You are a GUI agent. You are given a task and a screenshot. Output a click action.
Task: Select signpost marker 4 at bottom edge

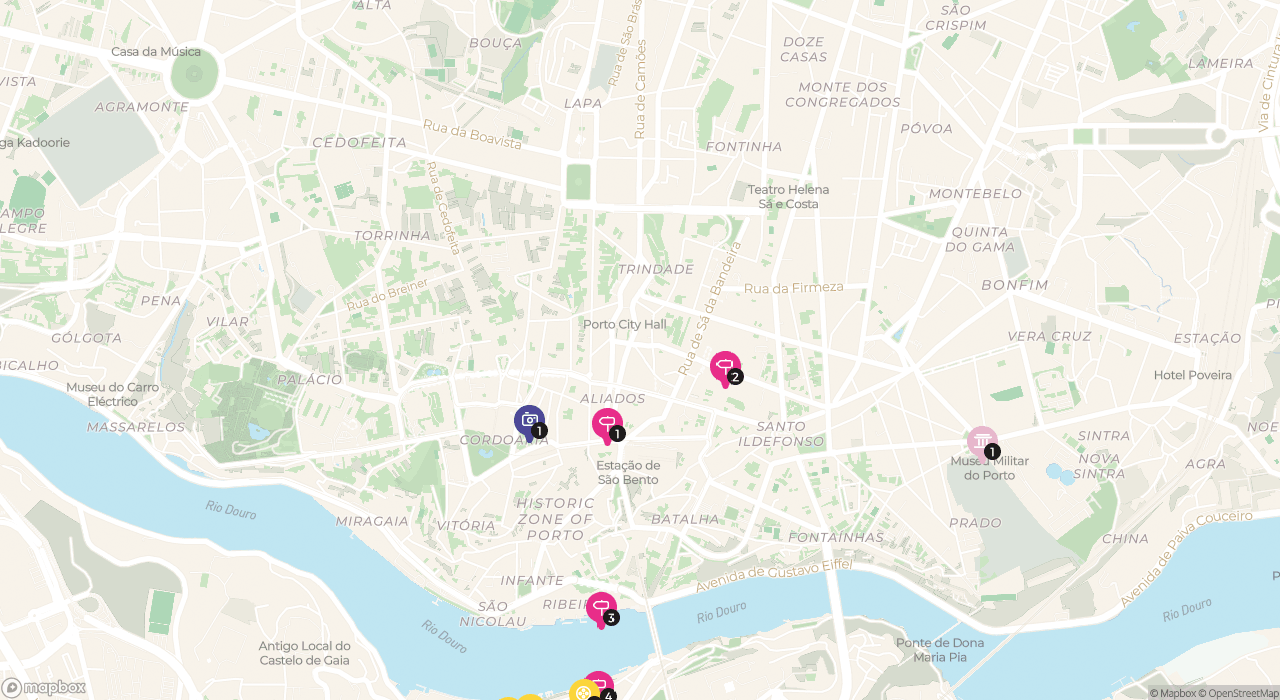click(599, 686)
